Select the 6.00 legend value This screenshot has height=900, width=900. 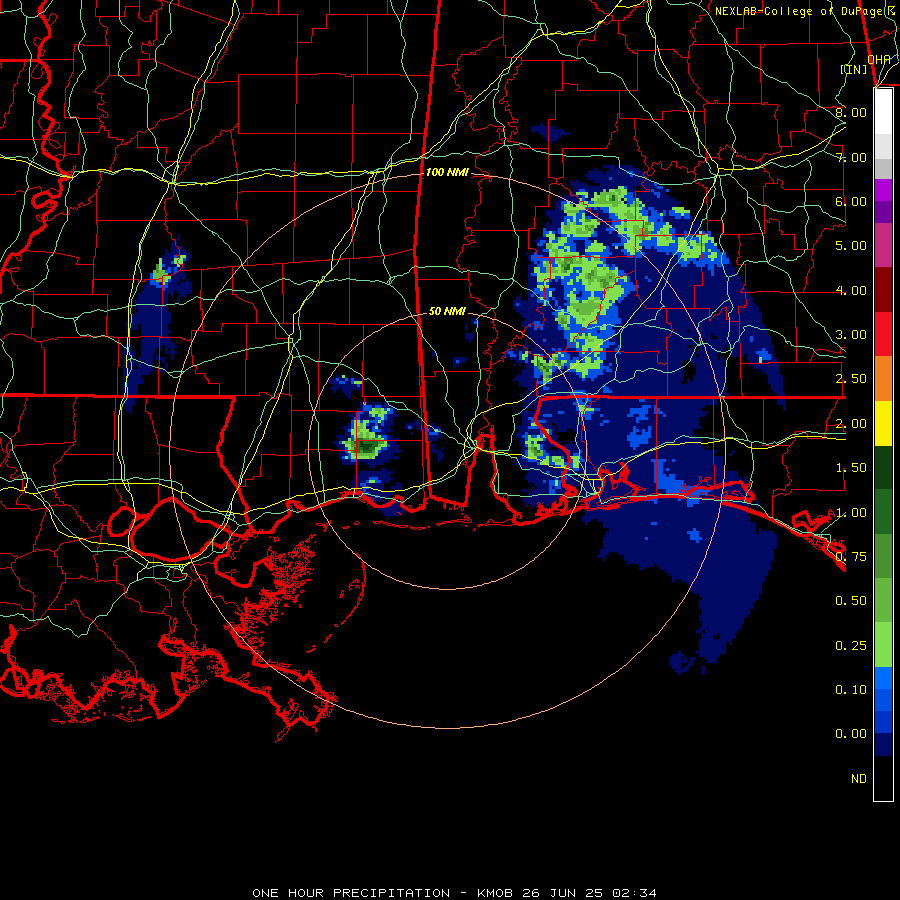(x=851, y=201)
